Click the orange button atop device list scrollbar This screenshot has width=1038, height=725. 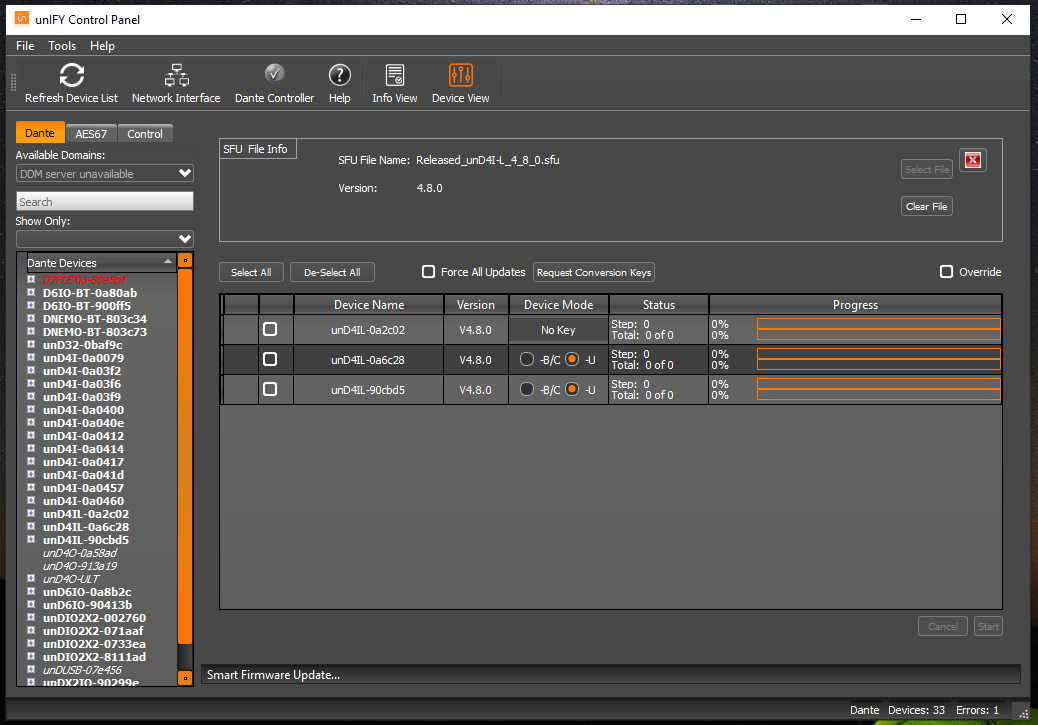184,261
